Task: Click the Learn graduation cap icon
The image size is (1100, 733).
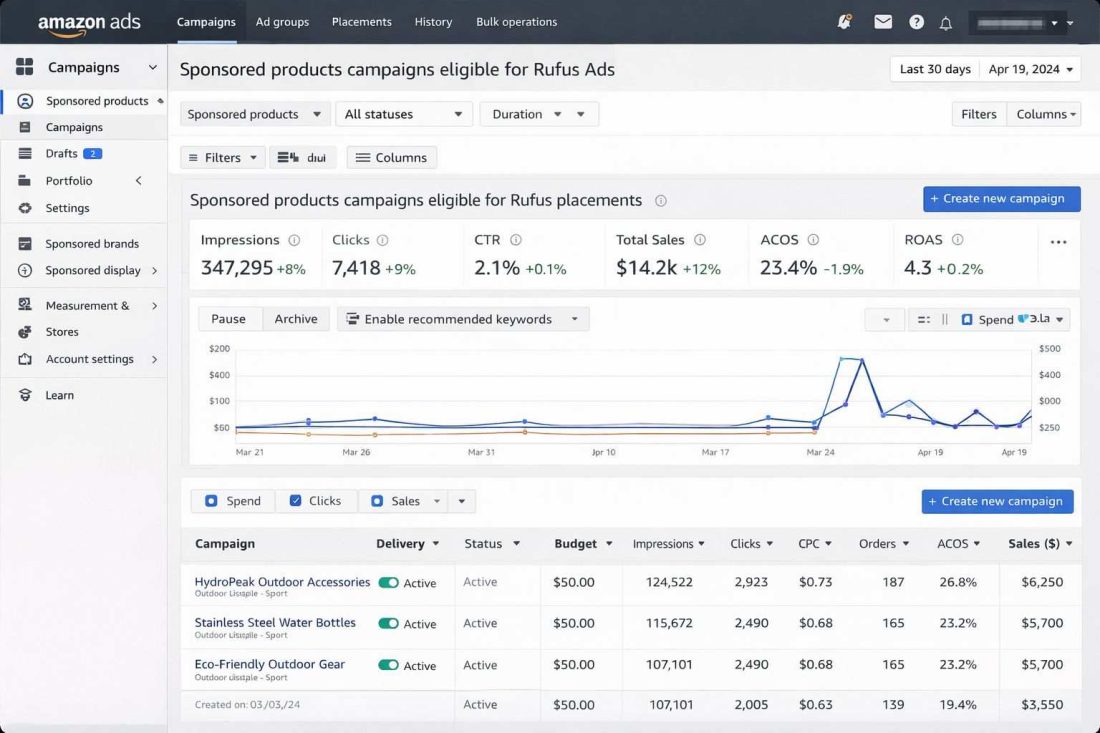Action: tap(26, 395)
